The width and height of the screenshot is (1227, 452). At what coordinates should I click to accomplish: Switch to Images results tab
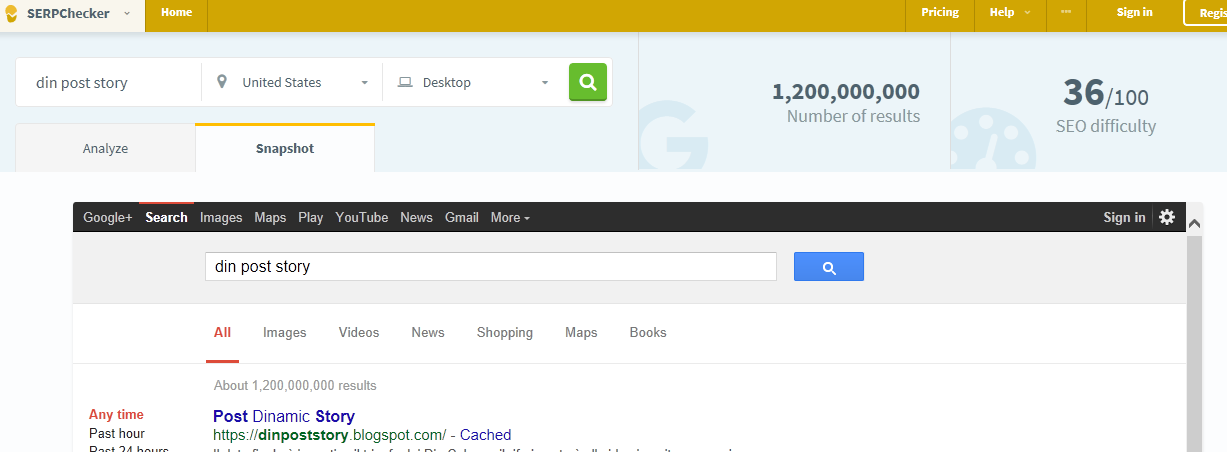click(285, 332)
